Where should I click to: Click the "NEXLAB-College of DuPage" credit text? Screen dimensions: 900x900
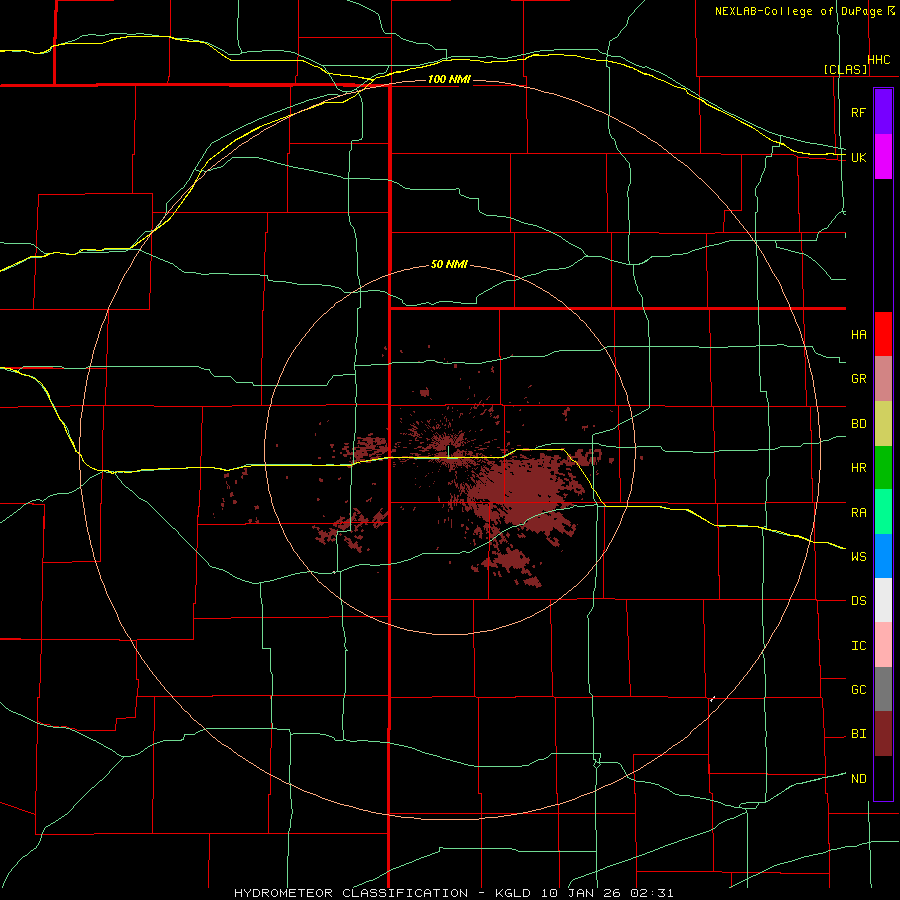pyautogui.click(x=798, y=11)
